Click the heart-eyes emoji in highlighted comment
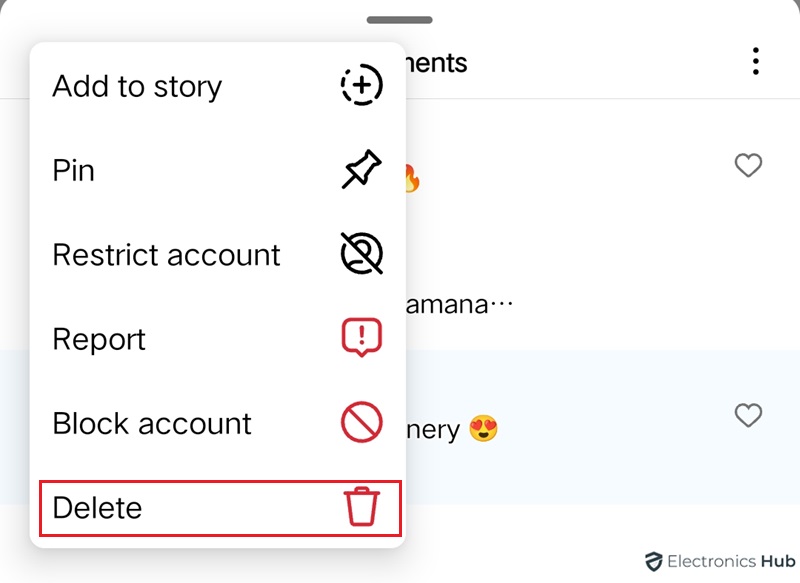The height and width of the screenshot is (583, 800). pos(483,428)
